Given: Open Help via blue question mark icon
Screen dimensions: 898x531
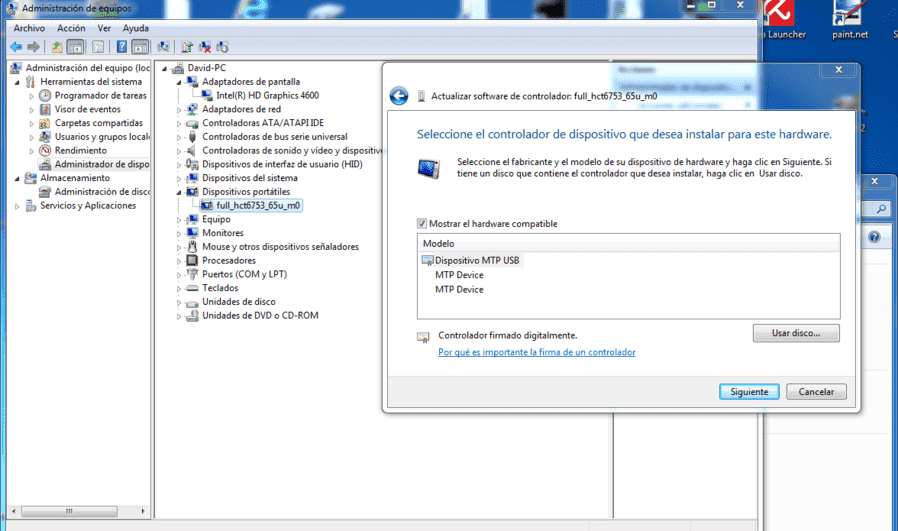Looking at the screenshot, I should [121, 47].
